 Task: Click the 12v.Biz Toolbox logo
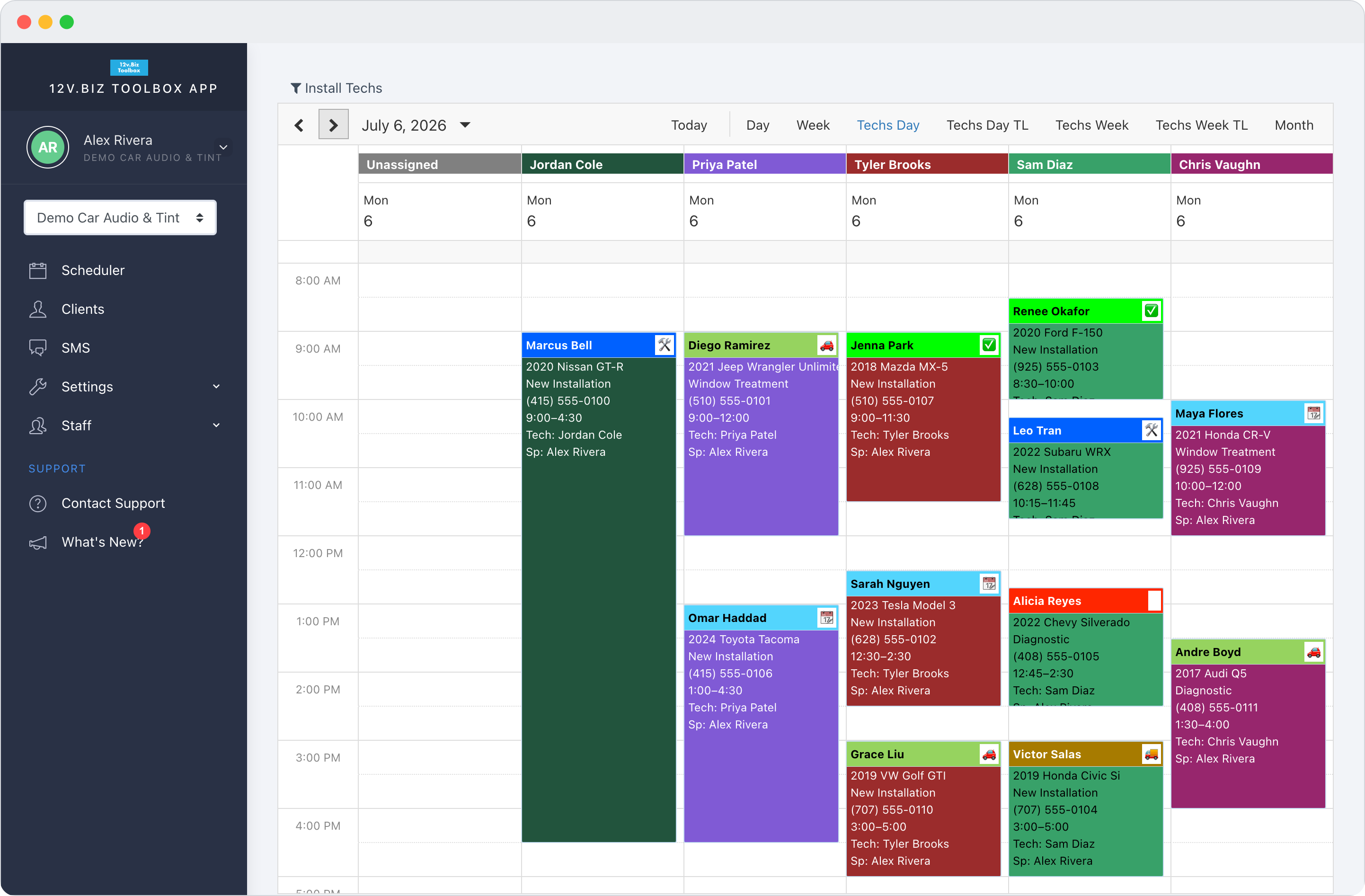[129, 67]
